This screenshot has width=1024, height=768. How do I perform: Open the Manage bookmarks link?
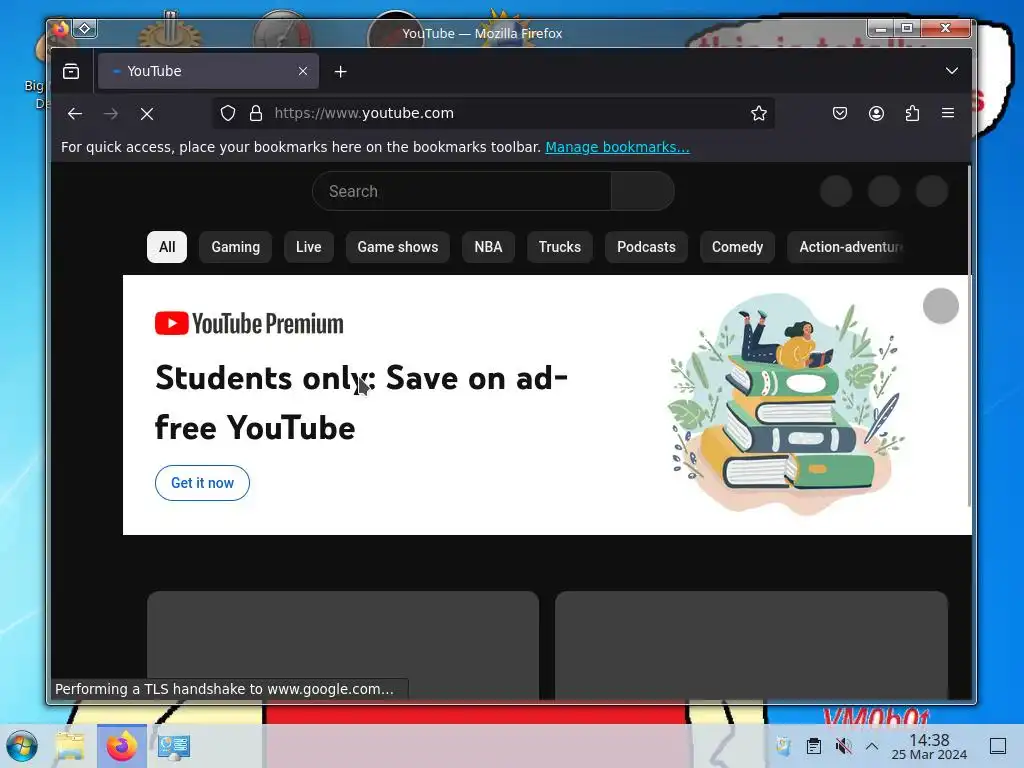pos(617,147)
